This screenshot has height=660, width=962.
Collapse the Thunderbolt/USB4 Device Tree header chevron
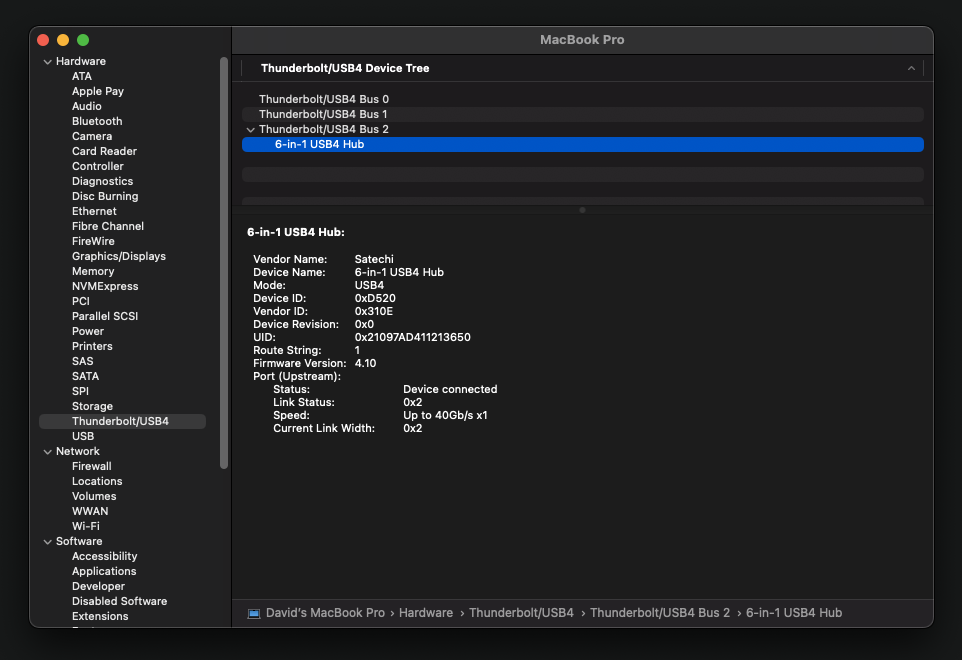point(911,69)
